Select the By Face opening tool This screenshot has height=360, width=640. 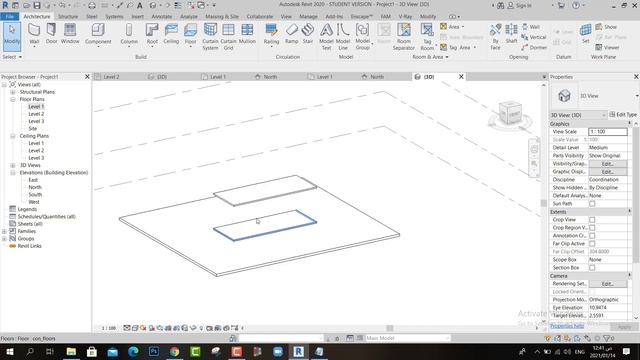tap(495, 37)
